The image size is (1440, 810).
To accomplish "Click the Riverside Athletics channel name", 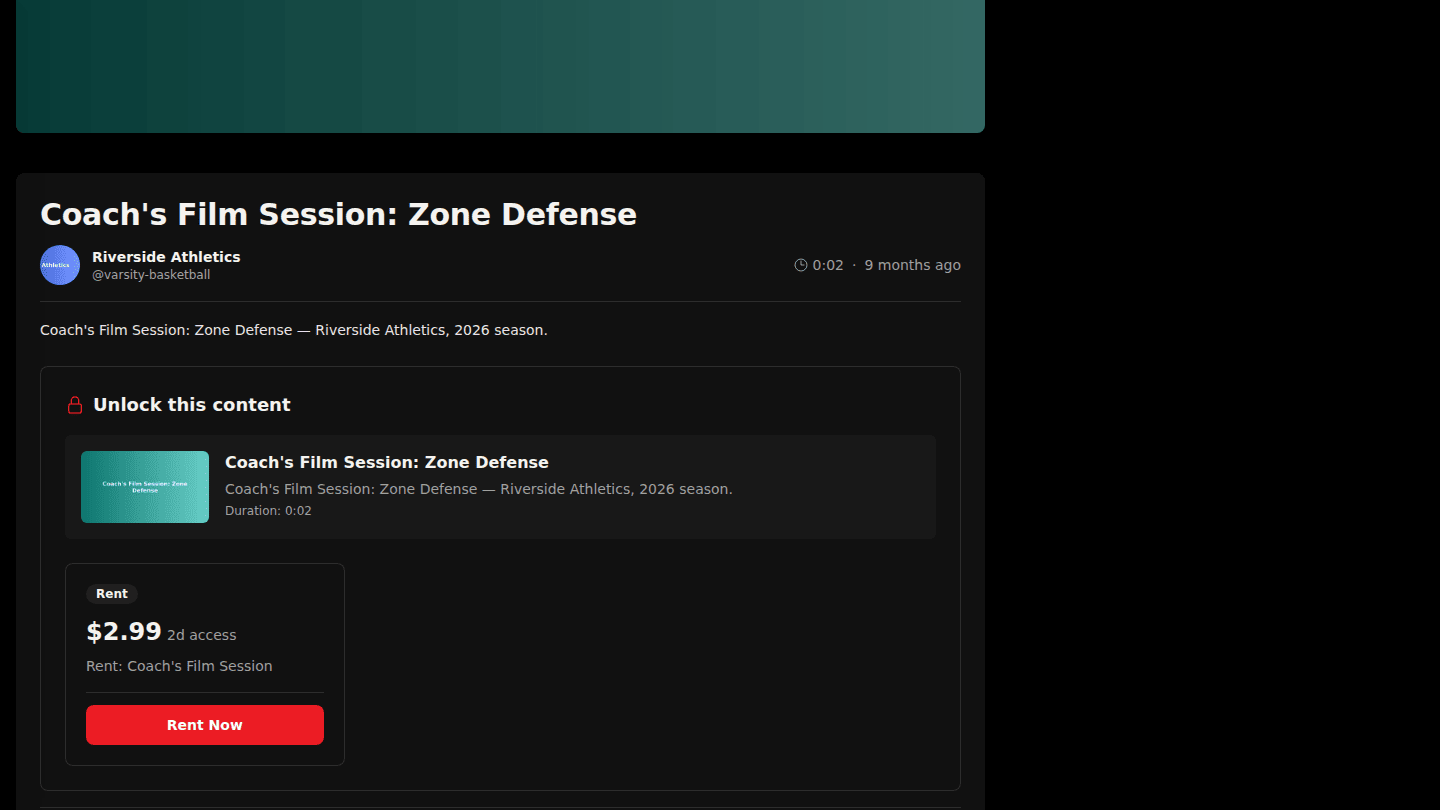I will 166,257.
